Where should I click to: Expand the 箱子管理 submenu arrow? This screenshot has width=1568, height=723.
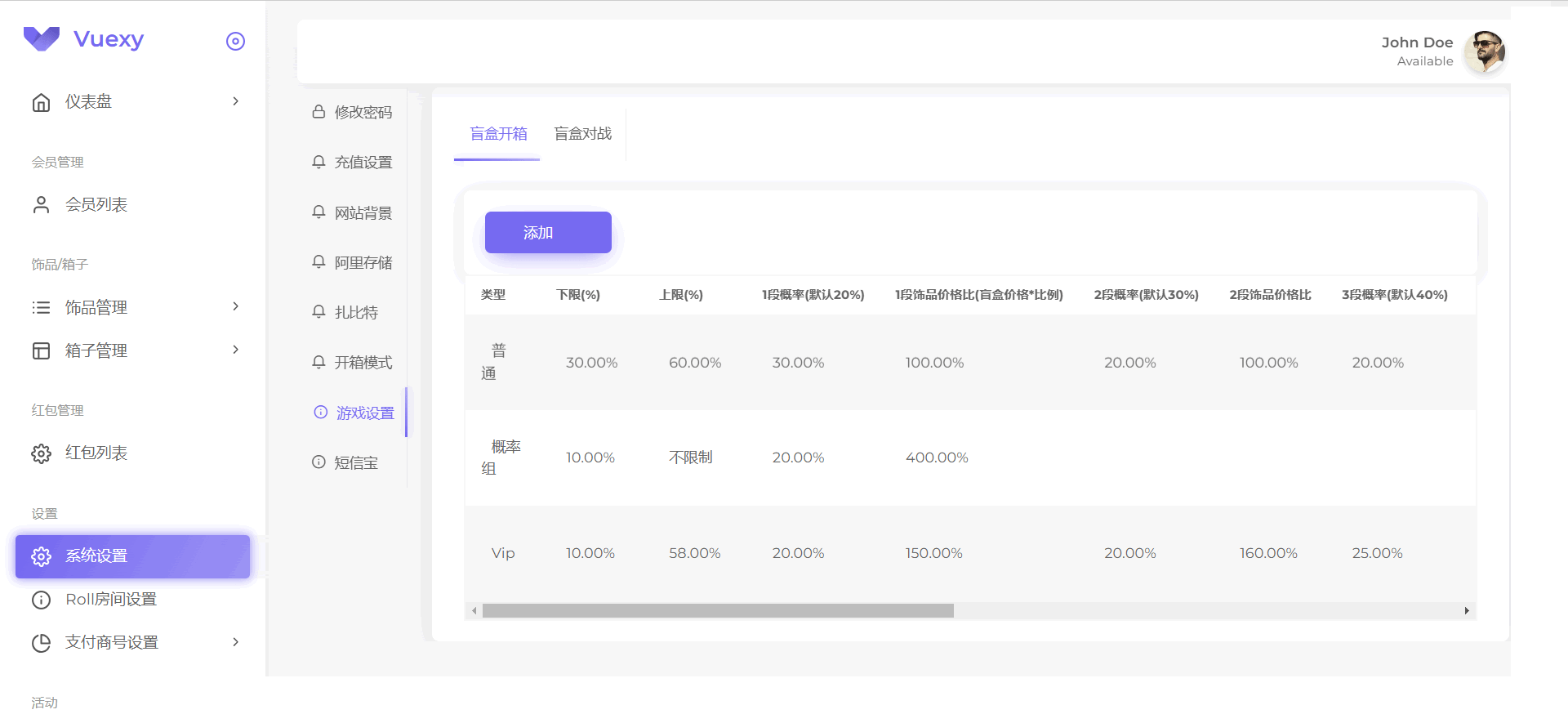tap(235, 350)
